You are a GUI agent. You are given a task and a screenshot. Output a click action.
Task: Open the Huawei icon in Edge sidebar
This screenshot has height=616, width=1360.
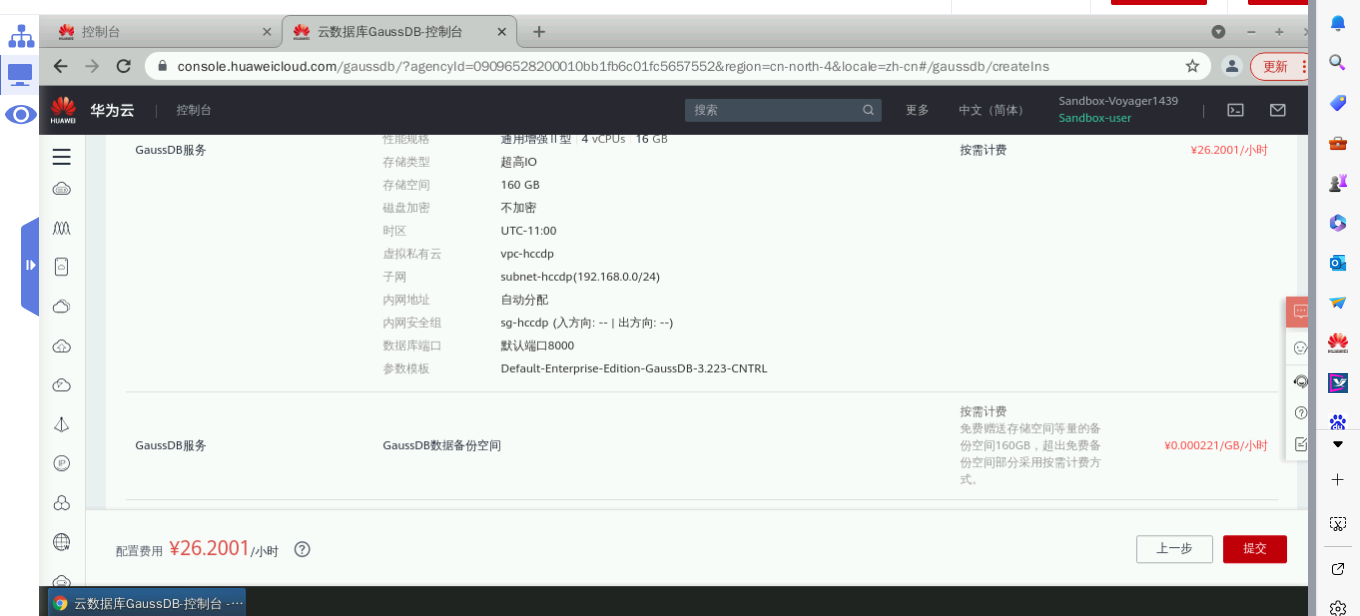(x=1338, y=343)
